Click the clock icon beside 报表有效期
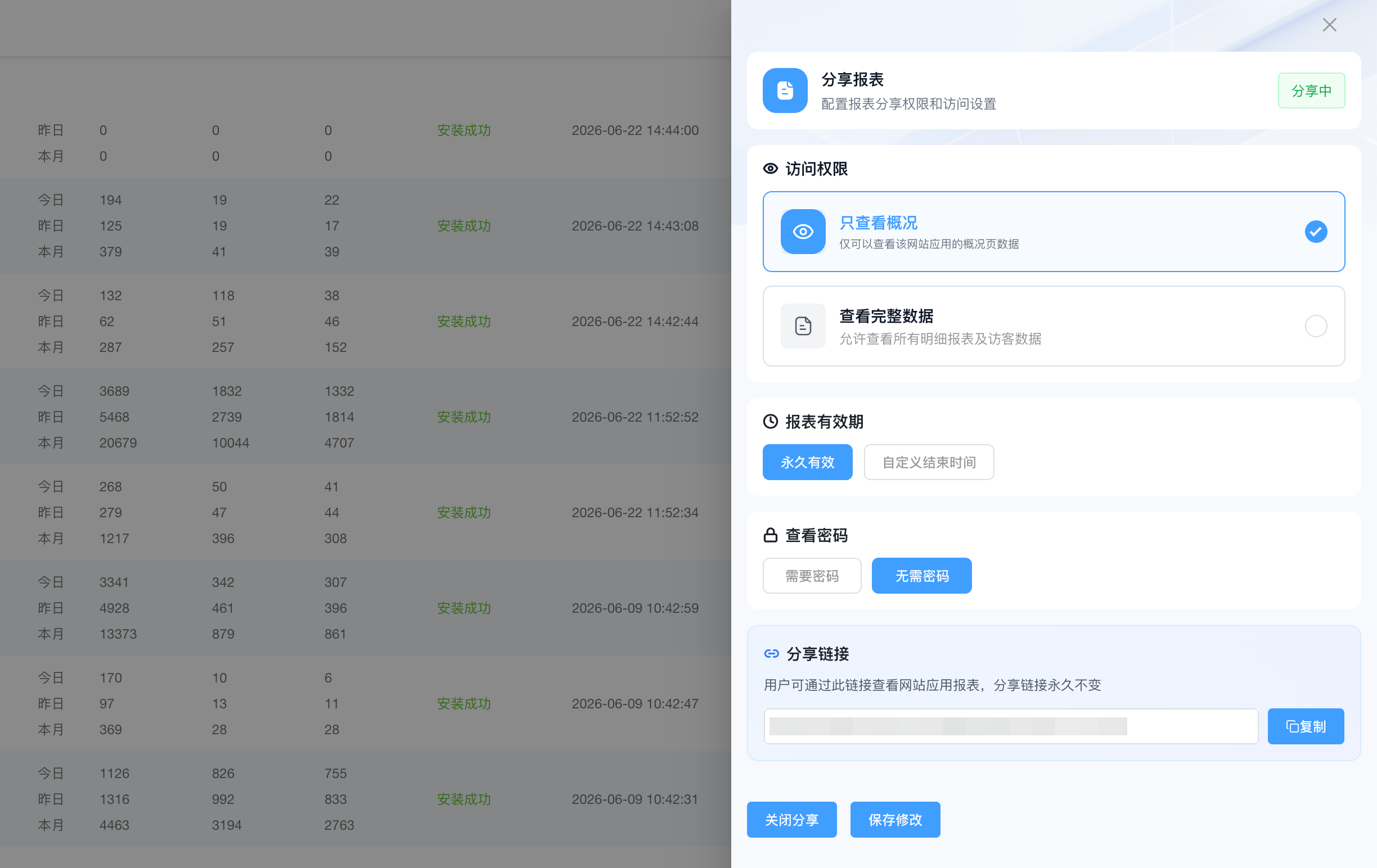The image size is (1377, 868). 770,421
